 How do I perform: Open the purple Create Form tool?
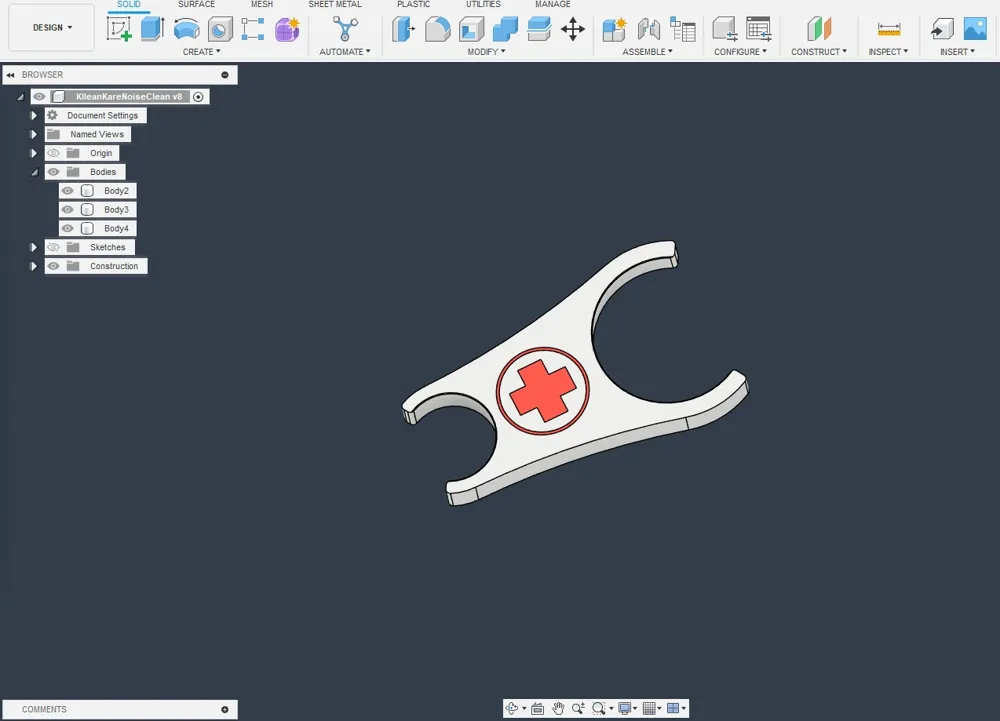tap(288, 29)
